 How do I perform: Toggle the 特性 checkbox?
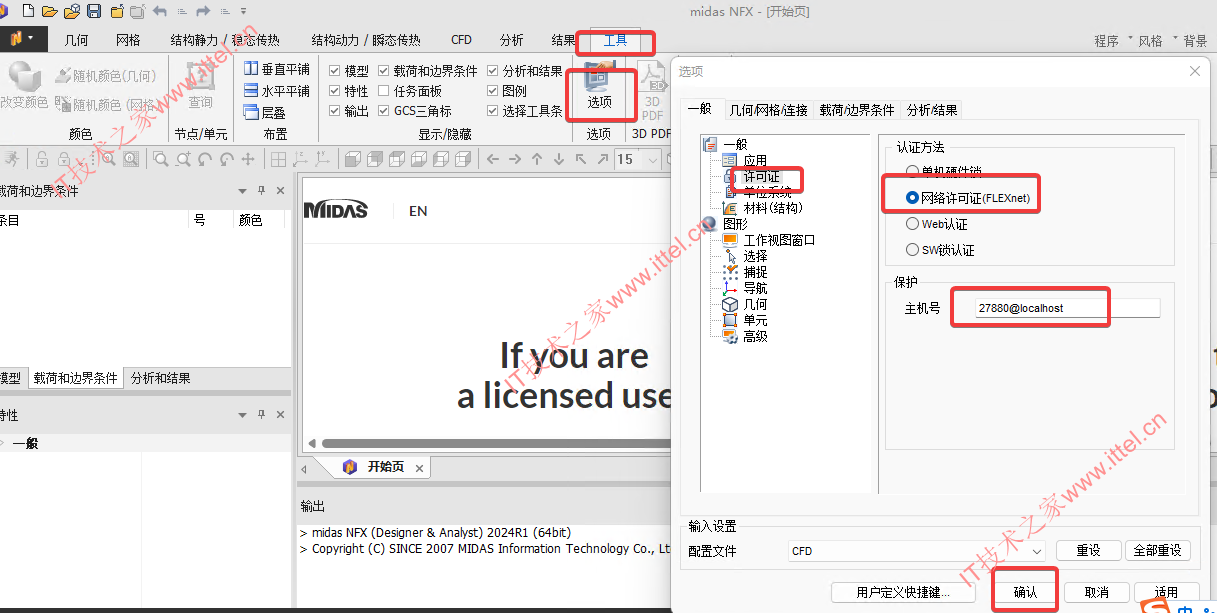coord(335,91)
